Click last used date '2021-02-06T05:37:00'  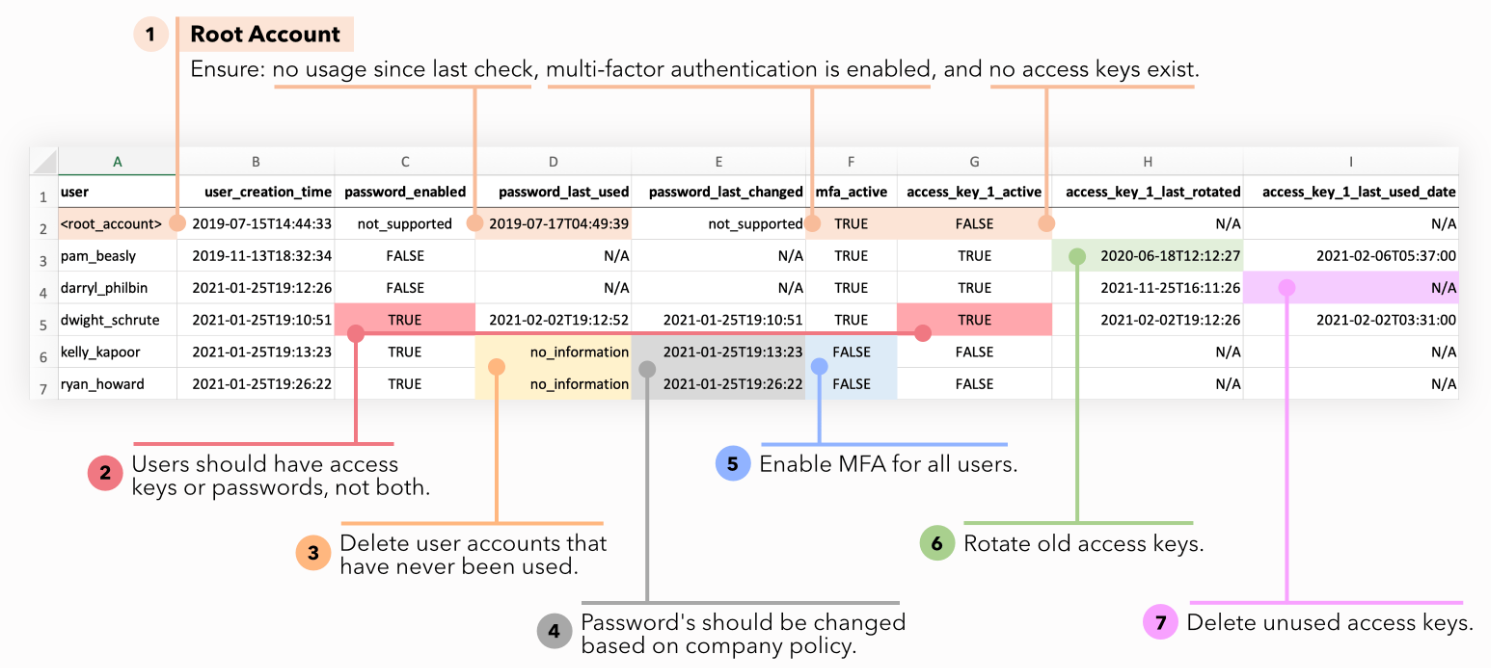pyautogui.click(x=1351, y=256)
